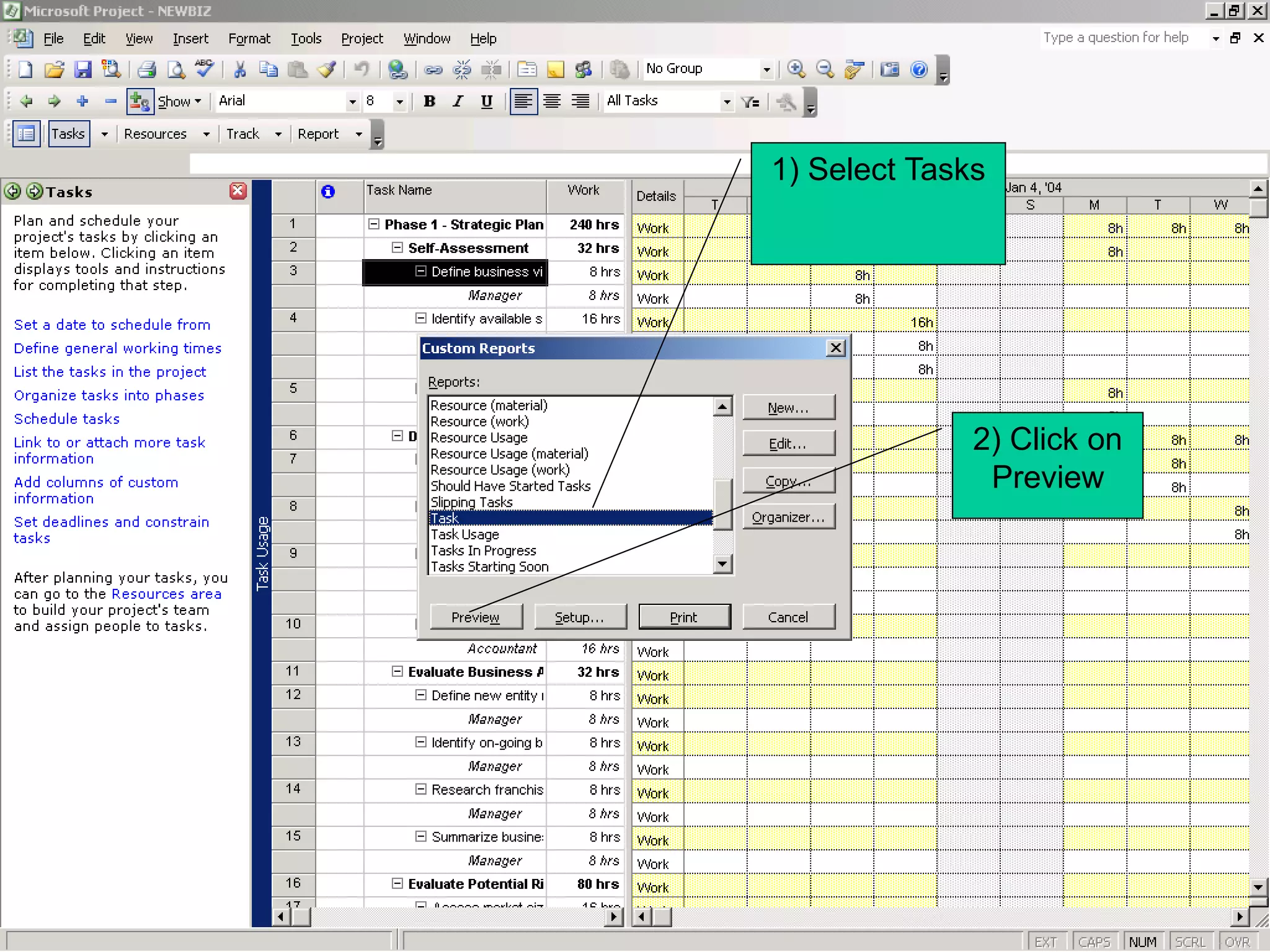1270x952 pixels.
Task: Hide subtasks with the minus icon
Action: pyautogui.click(x=110, y=101)
